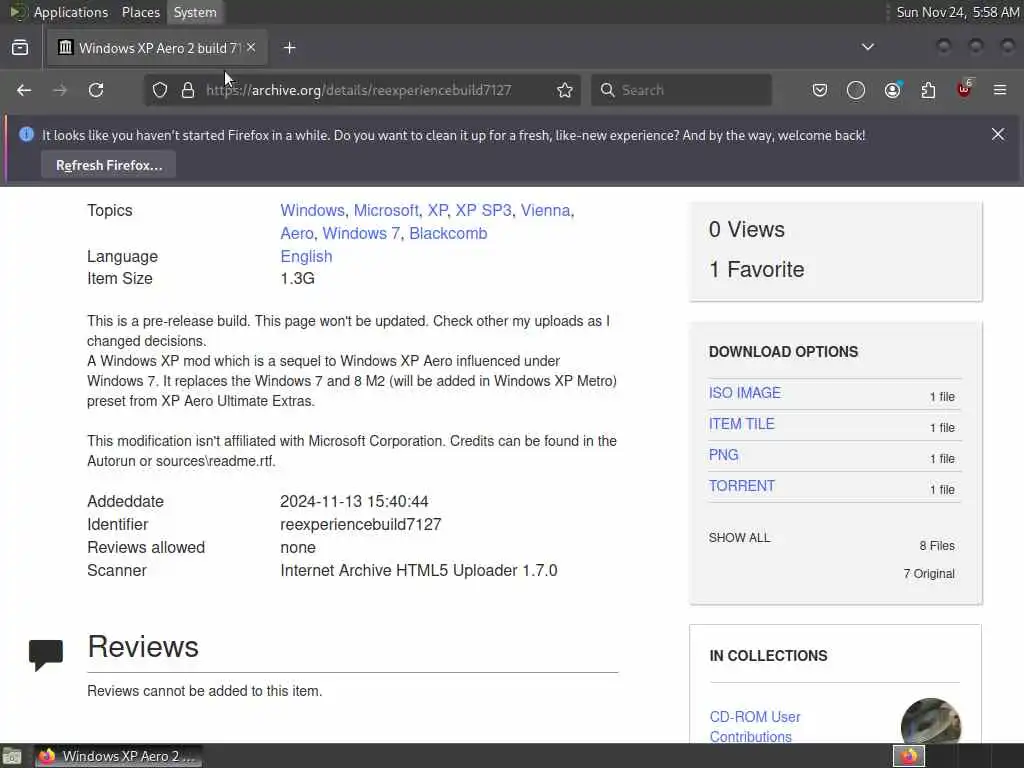Click the 7 Original files link
The width and height of the screenshot is (1024, 768).
click(929, 573)
